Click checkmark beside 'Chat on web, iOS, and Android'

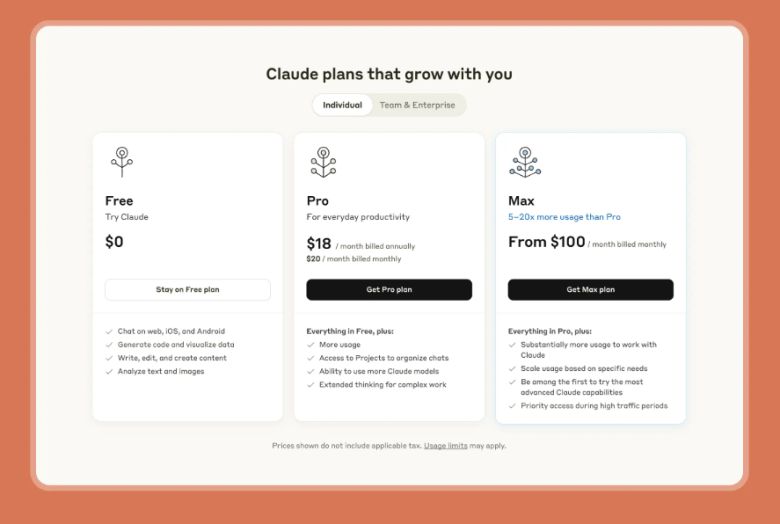coord(109,331)
